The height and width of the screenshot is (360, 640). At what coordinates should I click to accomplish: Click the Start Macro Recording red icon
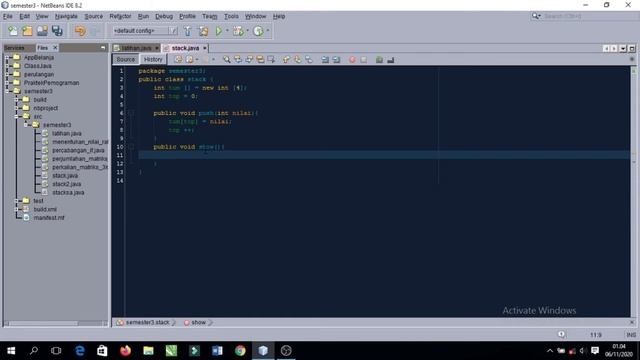click(352, 60)
